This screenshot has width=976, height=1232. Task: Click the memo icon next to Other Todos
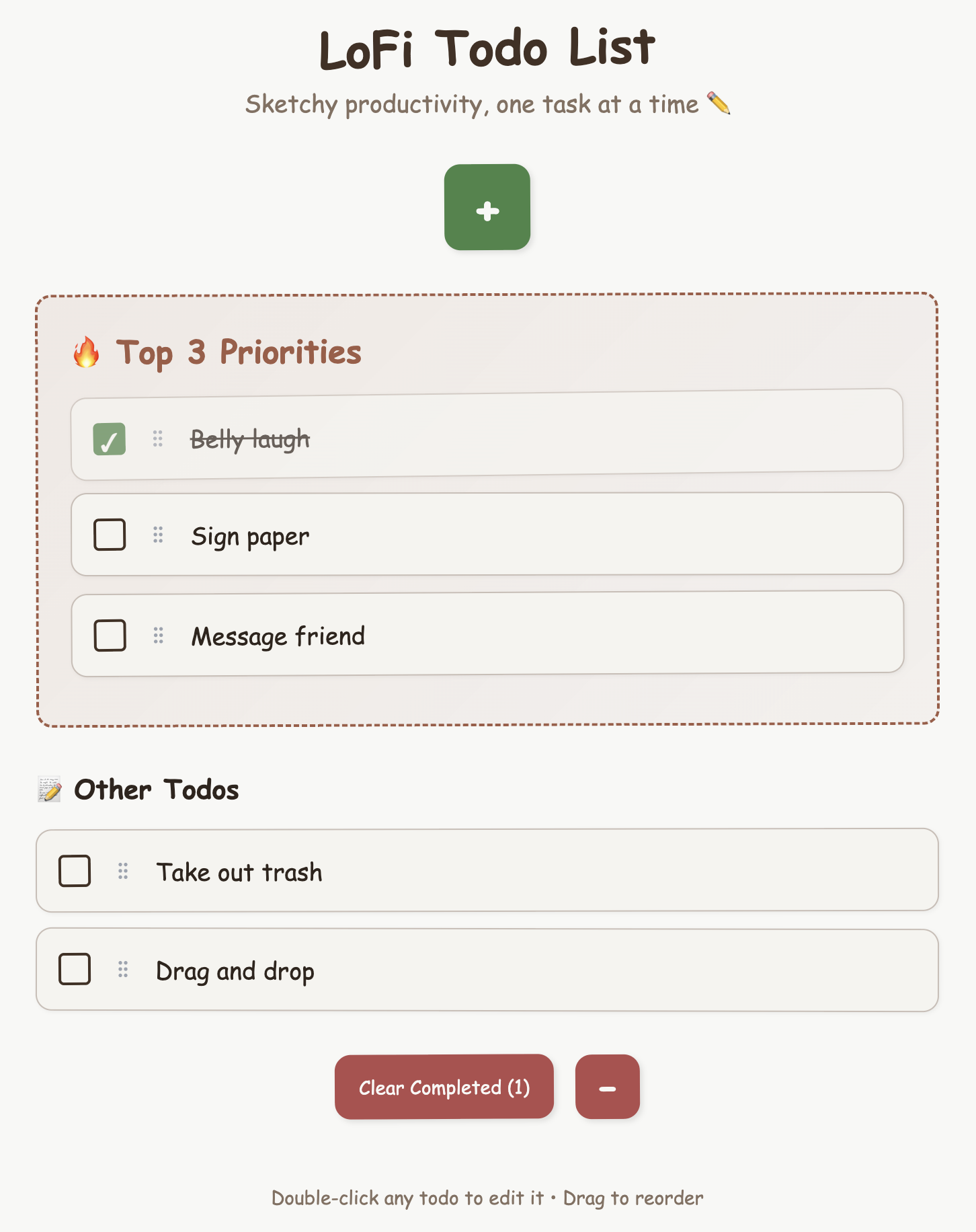tap(50, 787)
